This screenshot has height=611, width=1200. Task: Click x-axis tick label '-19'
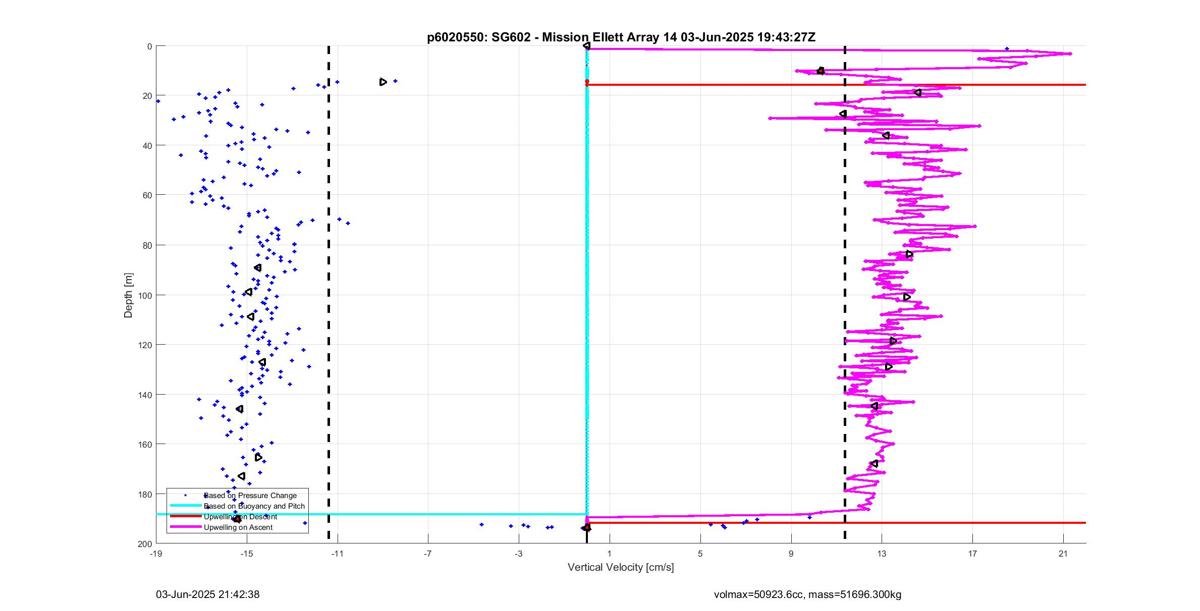click(x=156, y=553)
